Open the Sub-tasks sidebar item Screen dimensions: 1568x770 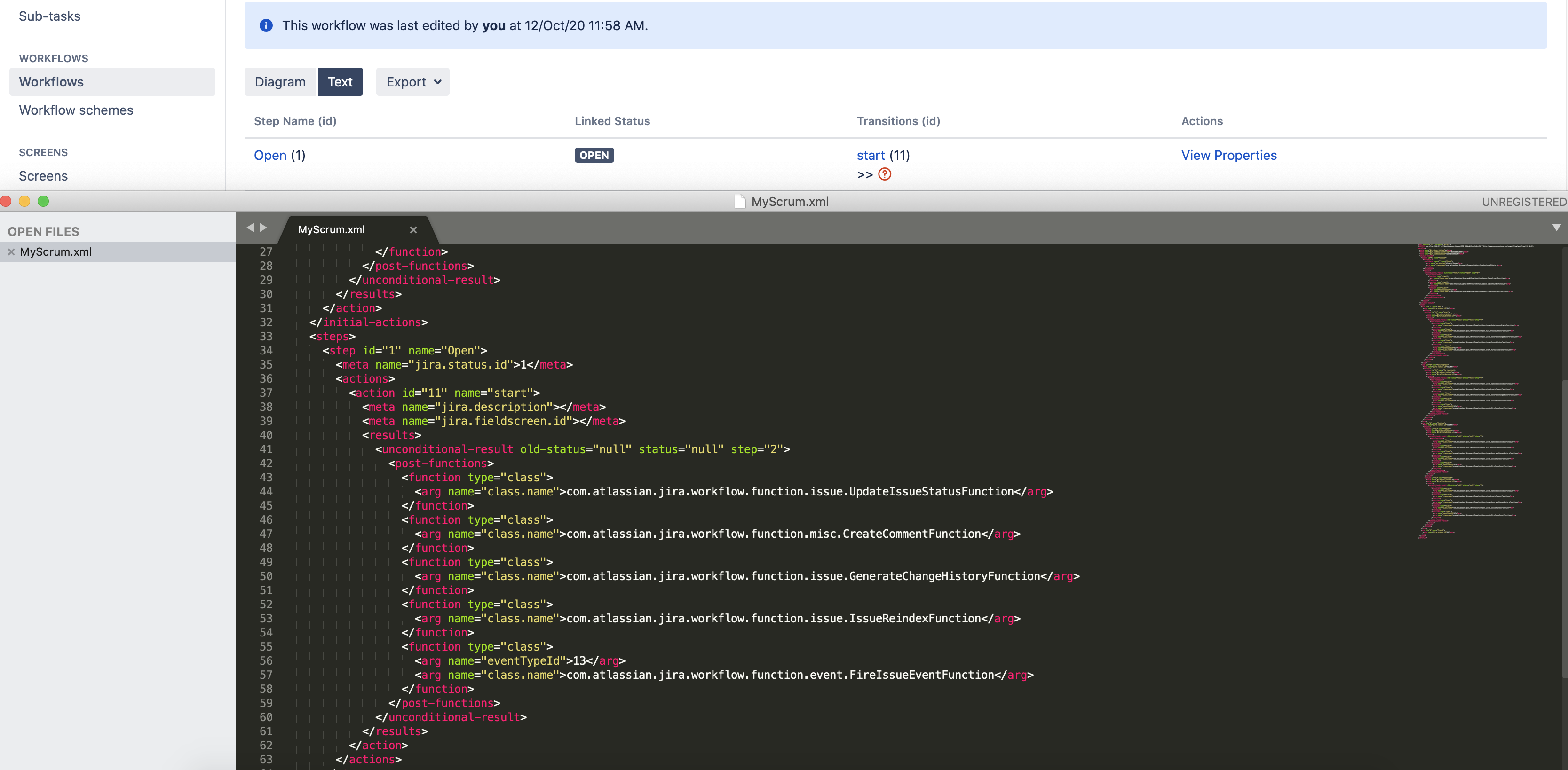49,16
